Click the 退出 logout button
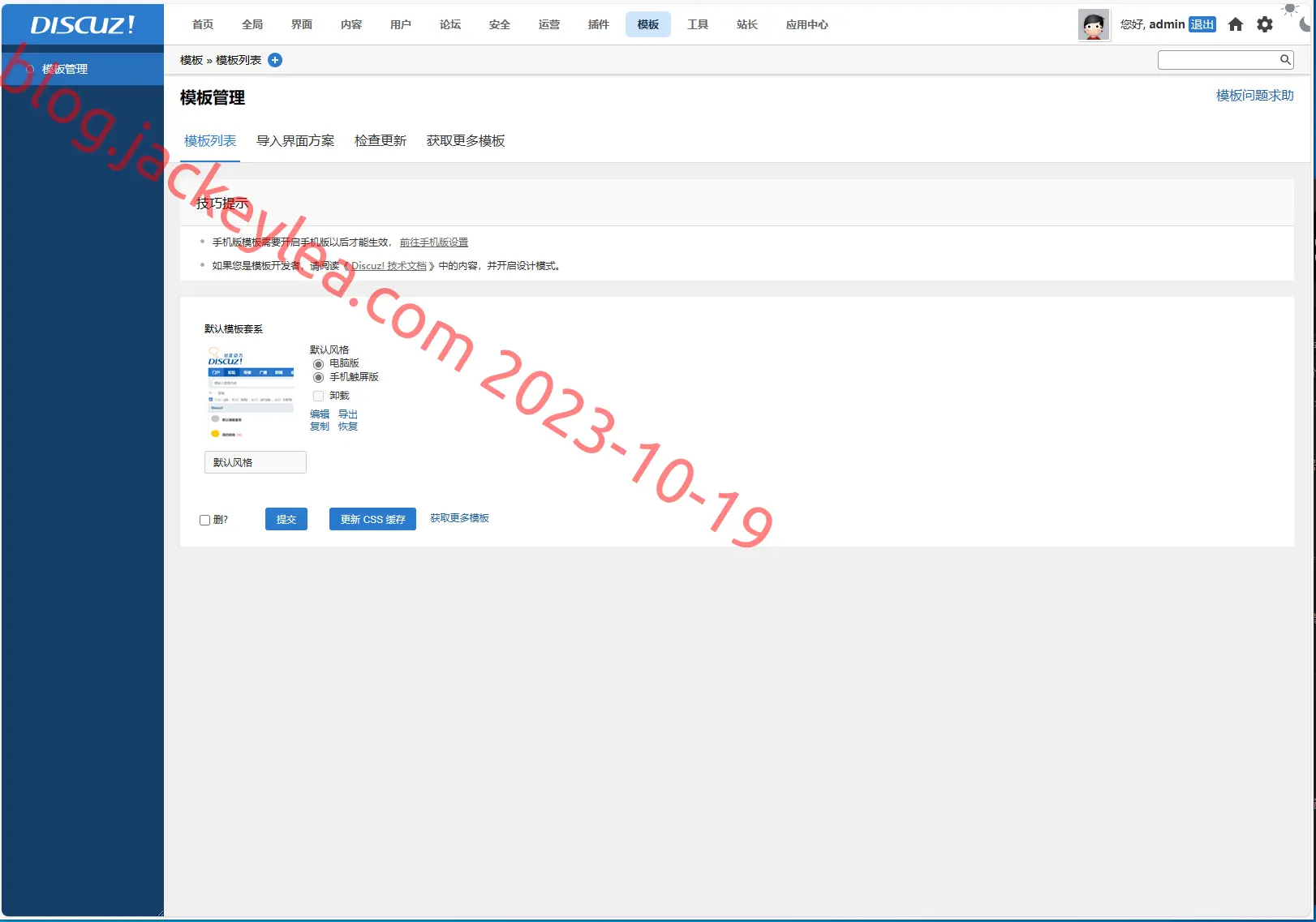 (x=1202, y=24)
